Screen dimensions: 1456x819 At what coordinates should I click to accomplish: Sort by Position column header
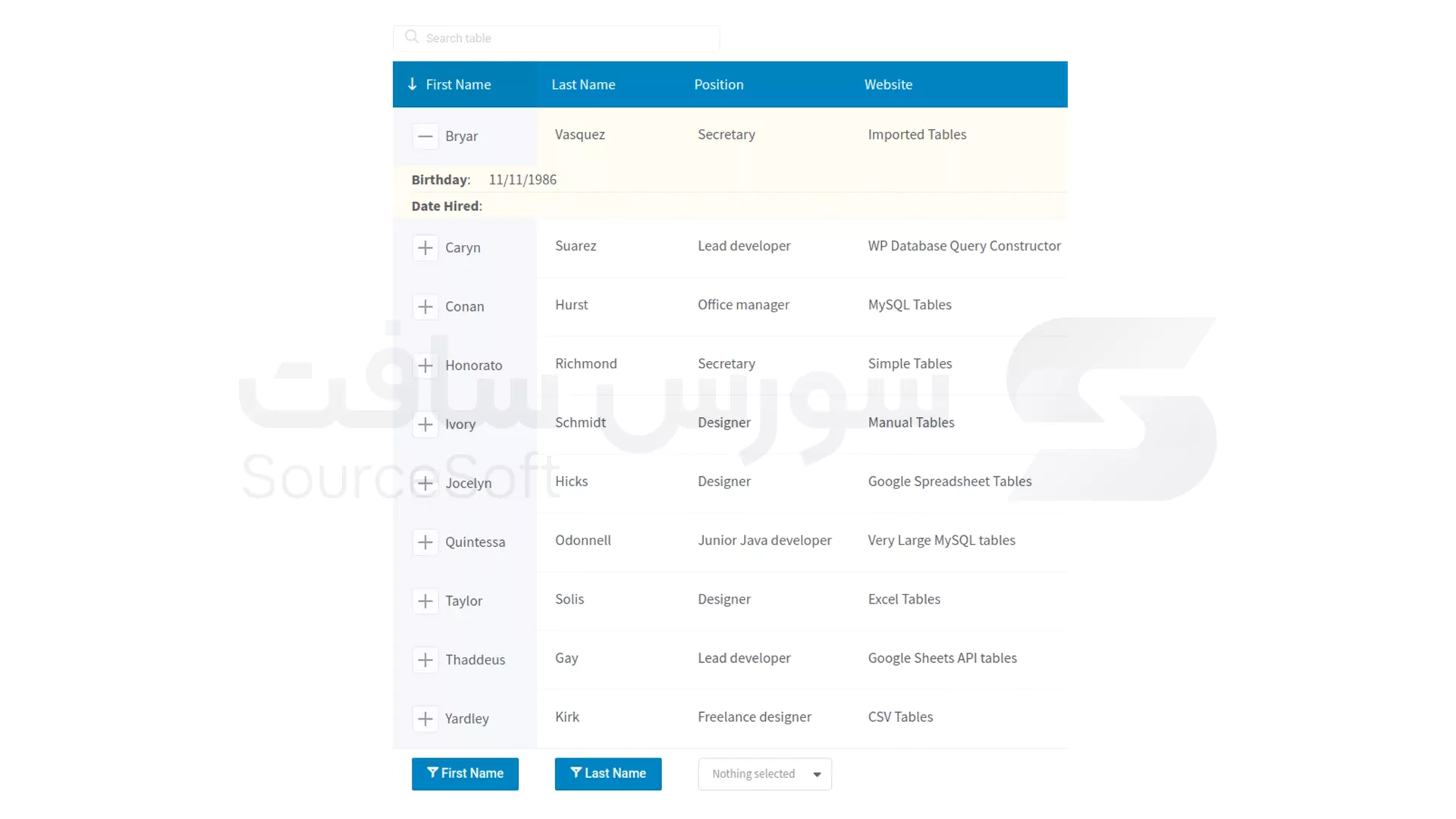tap(718, 84)
